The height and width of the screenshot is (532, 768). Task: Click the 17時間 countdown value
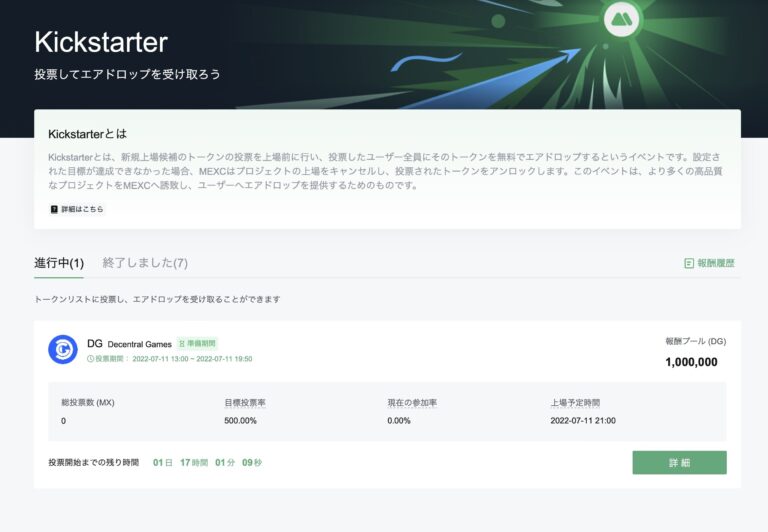(194, 462)
